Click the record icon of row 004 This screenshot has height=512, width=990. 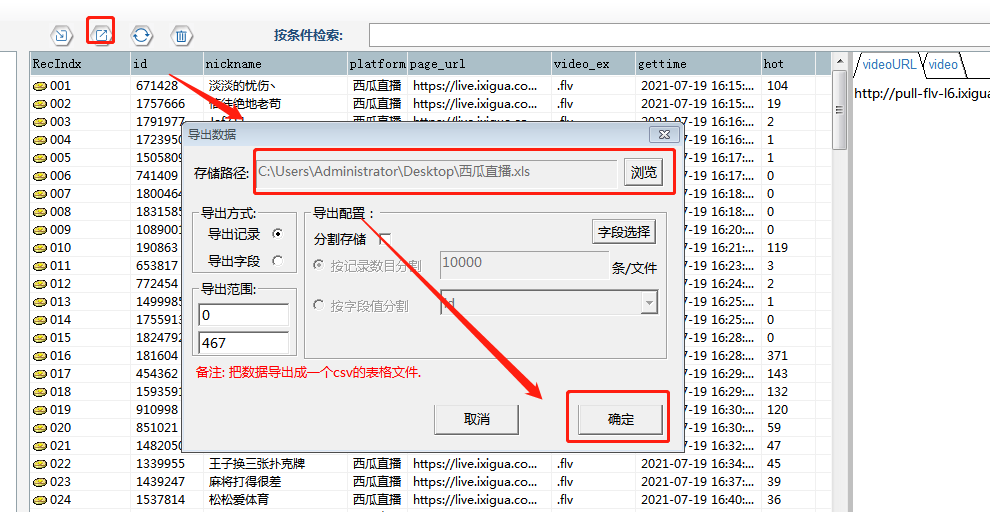point(40,140)
